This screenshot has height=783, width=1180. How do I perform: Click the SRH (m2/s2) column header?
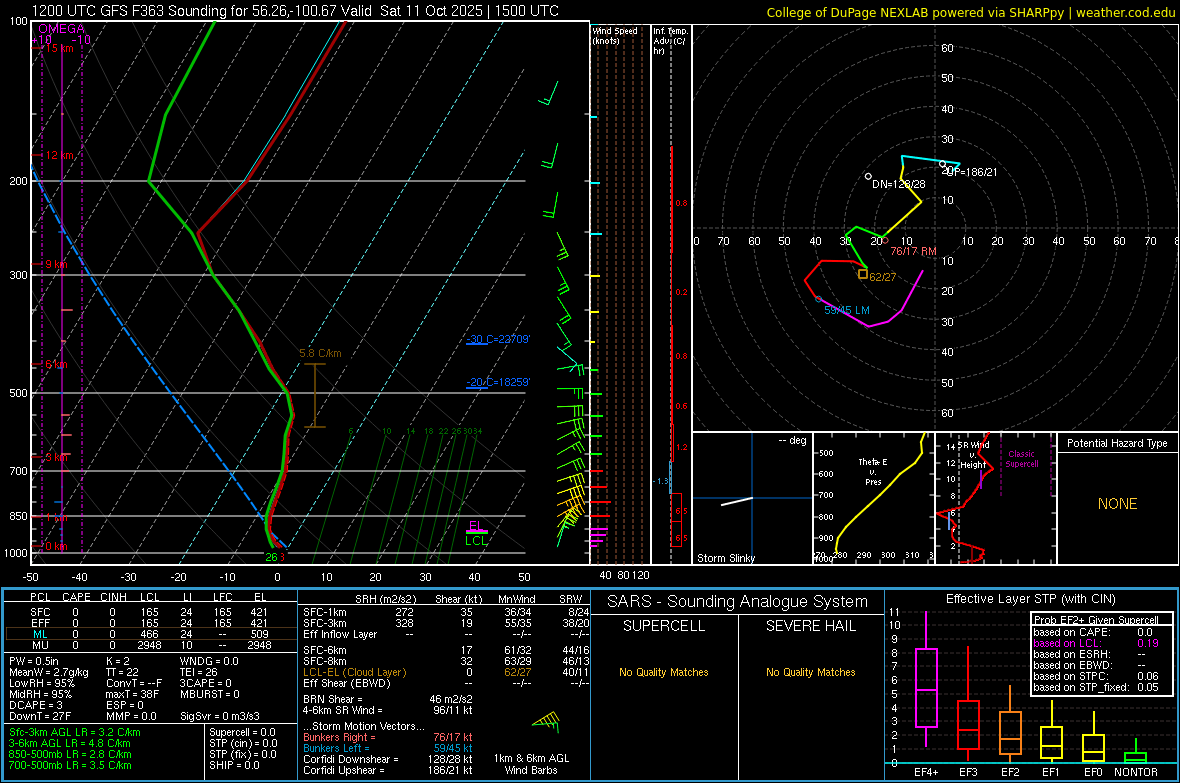click(387, 599)
